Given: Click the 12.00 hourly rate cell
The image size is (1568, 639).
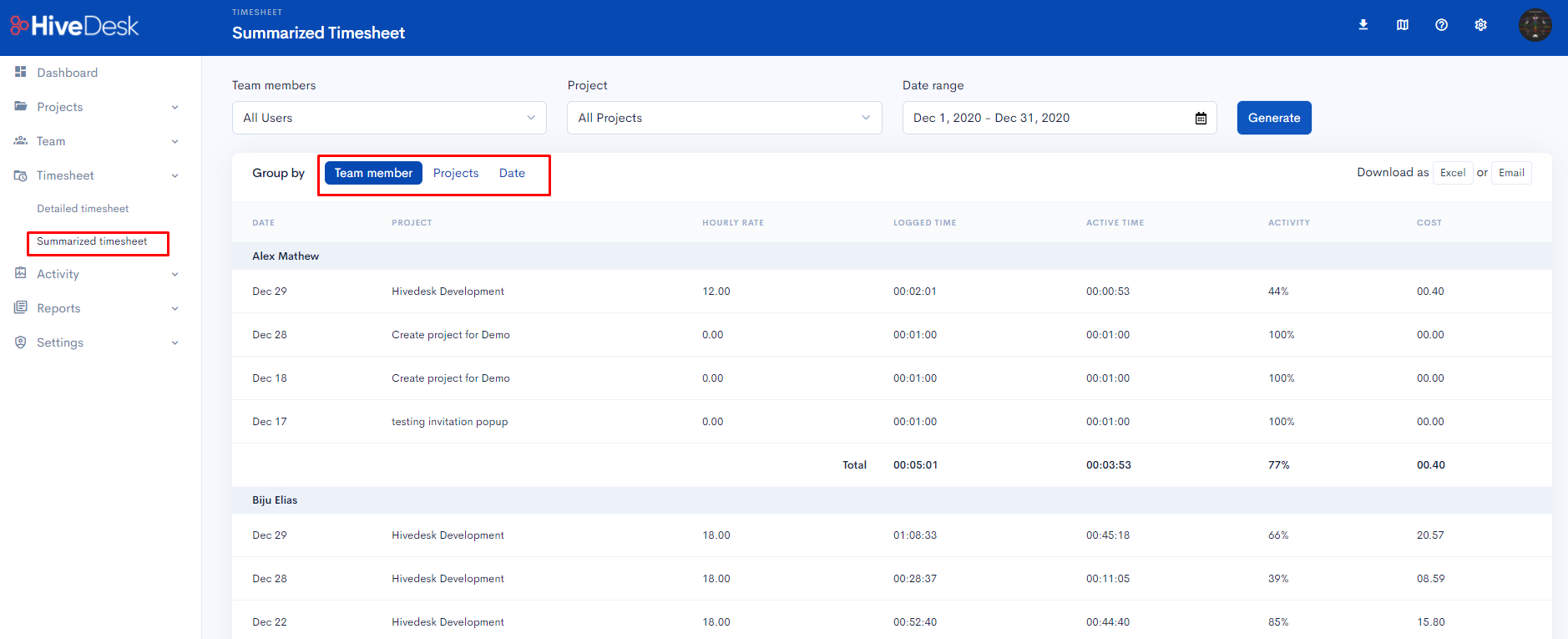Looking at the screenshot, I should coord(716,292).
